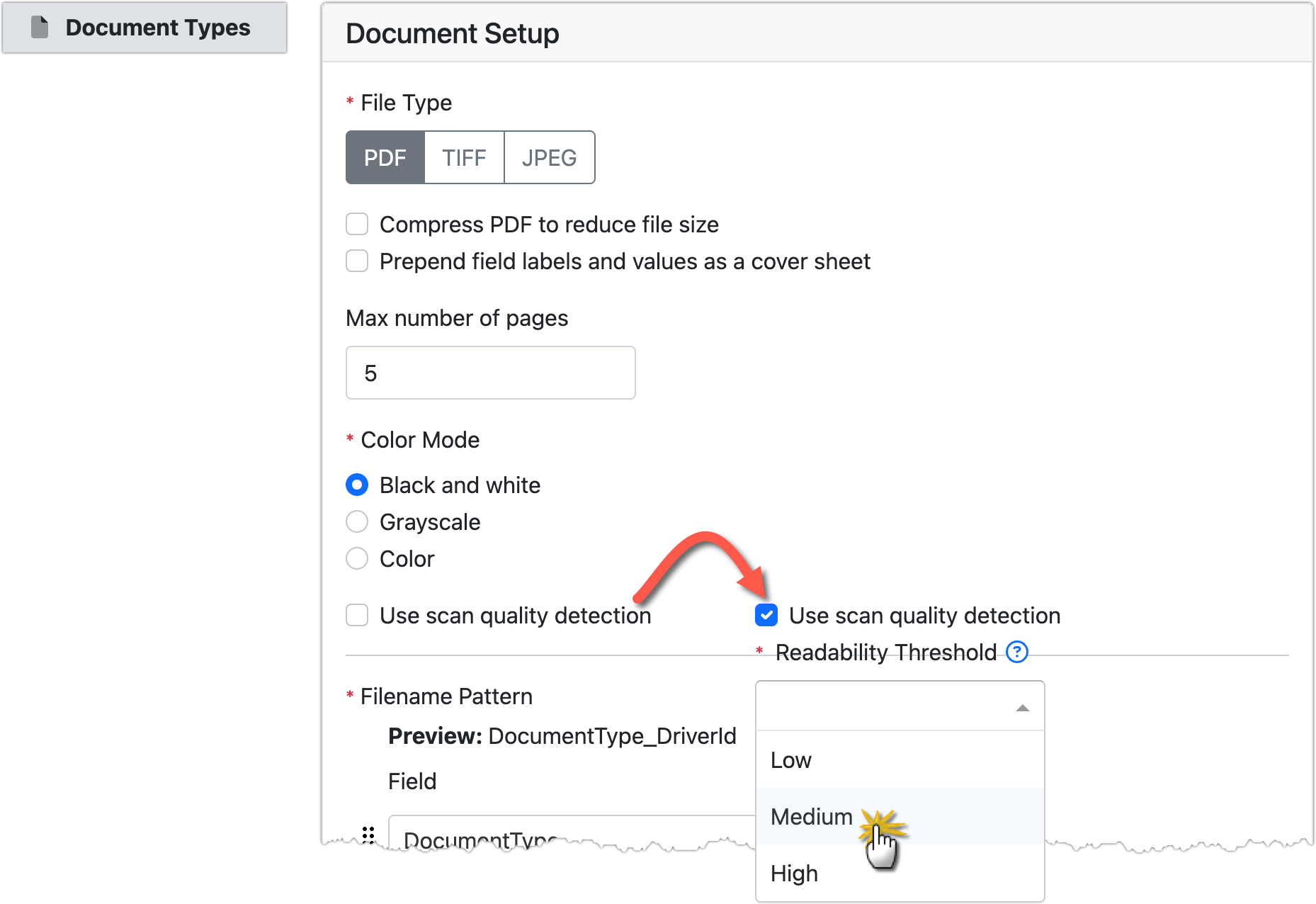Tick the unchecked Use scan quality detection
This screenshot has width=1316, height=904.
point(357,615)
